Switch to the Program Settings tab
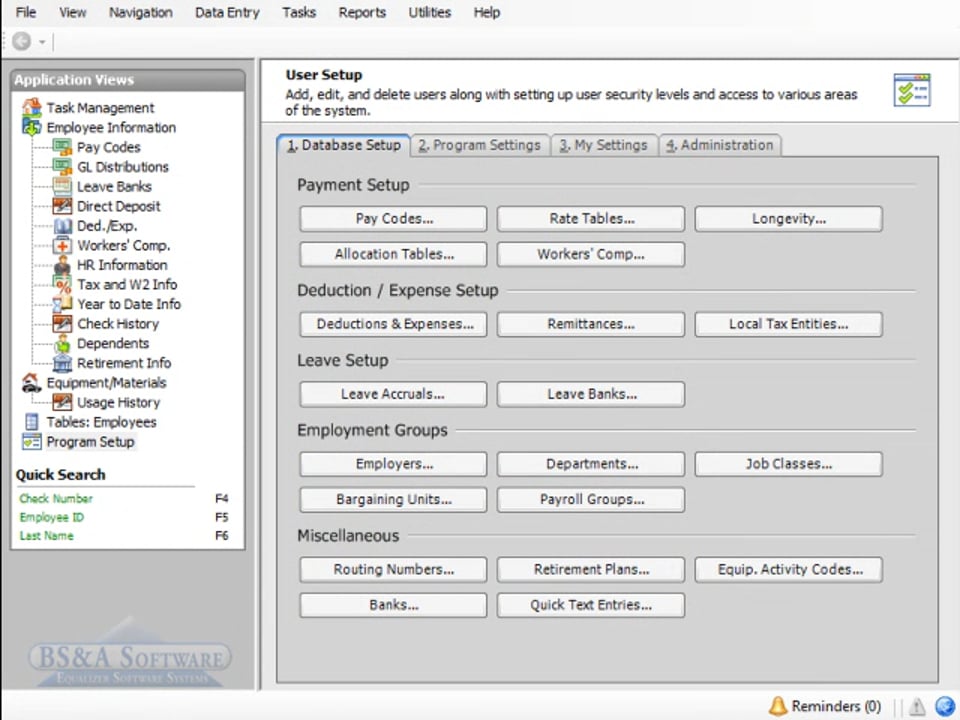The width and height of the screenshot is (960, 720). pos(479,145)
